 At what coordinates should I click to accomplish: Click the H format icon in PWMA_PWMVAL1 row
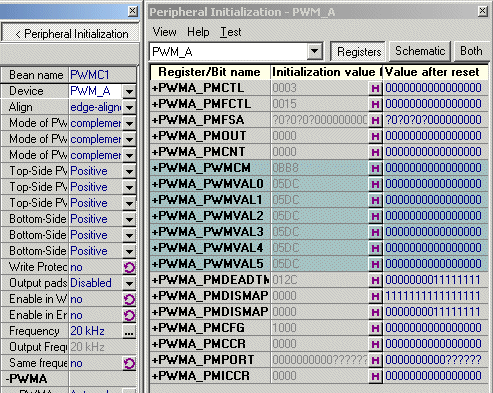pyautogui.click(x=375, y=200)
